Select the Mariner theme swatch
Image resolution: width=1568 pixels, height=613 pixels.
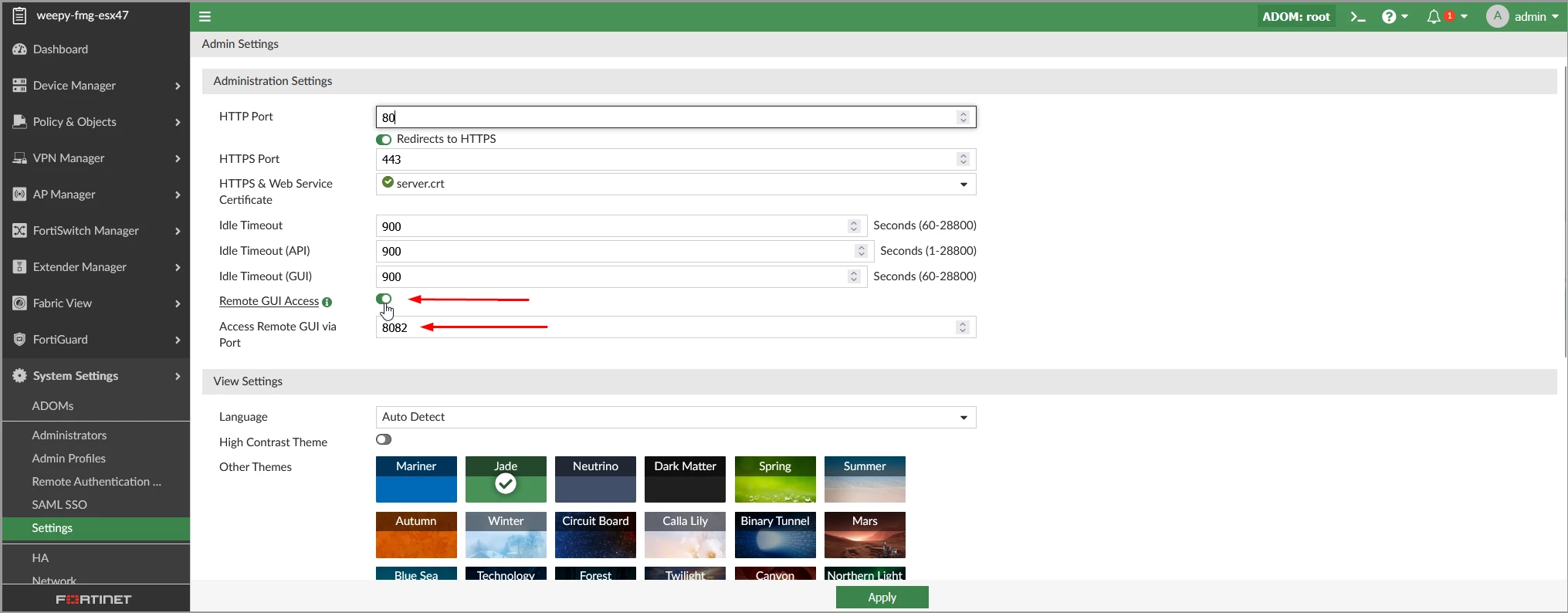coord(416,479)
